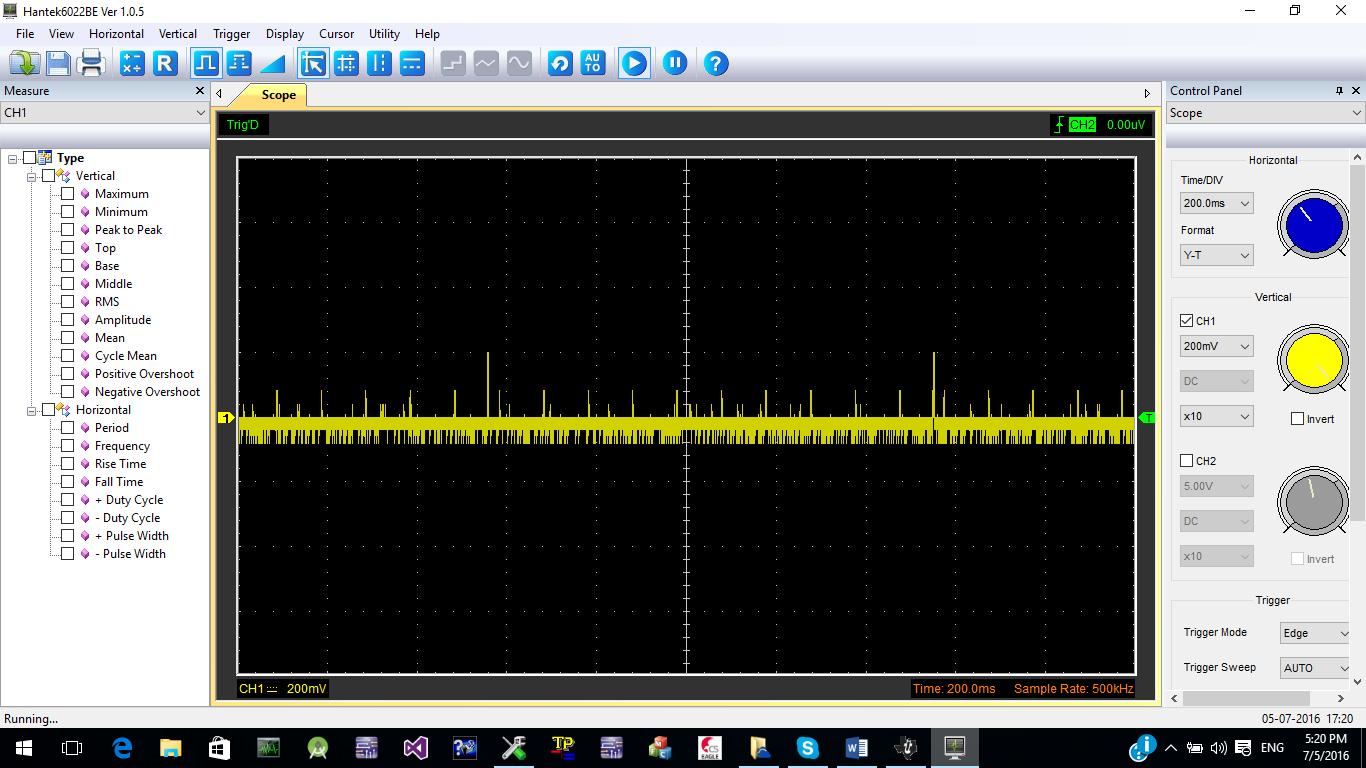The width and height of the screenshot is (1366, 768).
Task: Open Skype from the taskbar
Action: point(807,747)
